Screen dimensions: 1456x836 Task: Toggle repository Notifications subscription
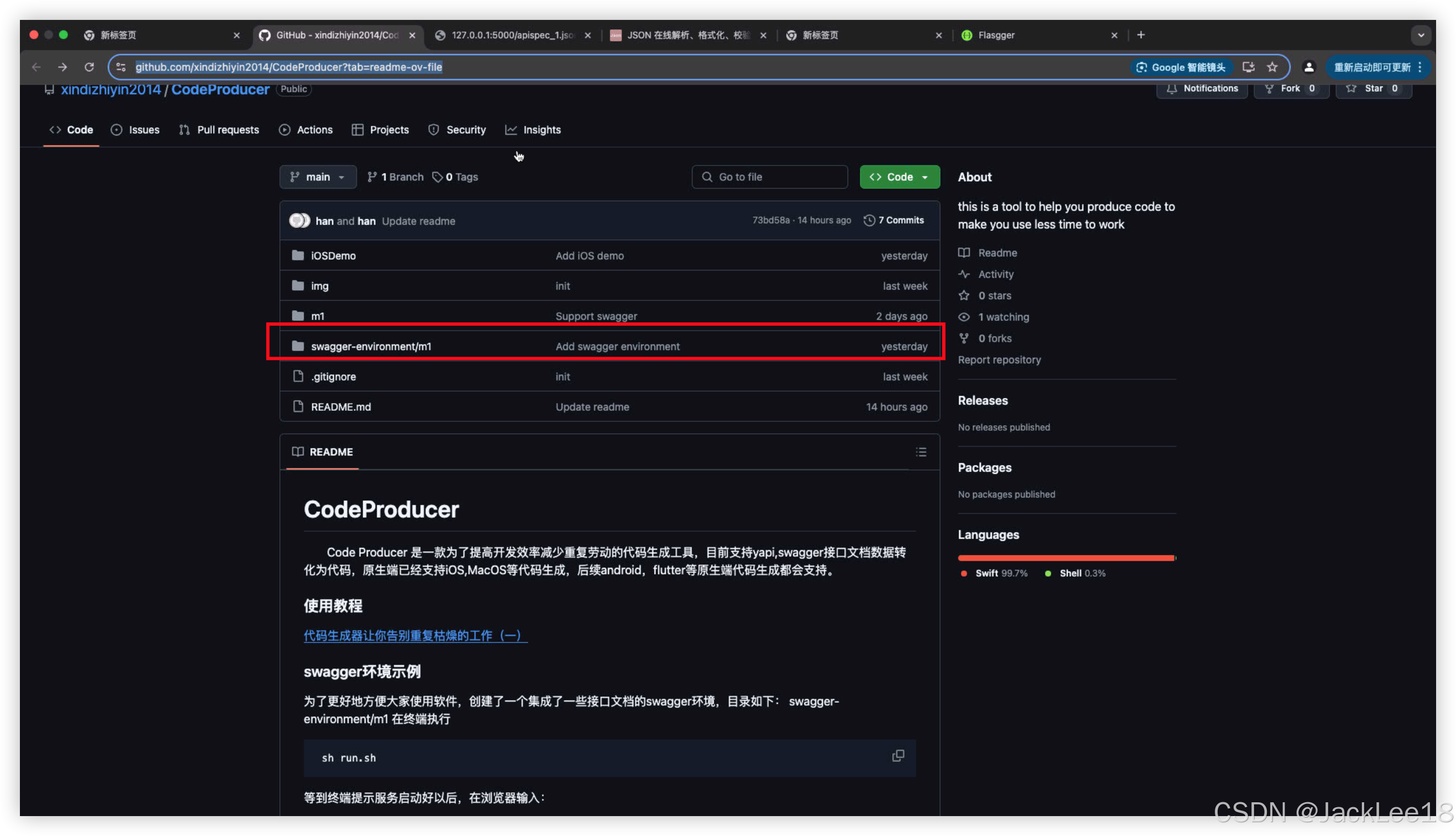pos(1202,88)
